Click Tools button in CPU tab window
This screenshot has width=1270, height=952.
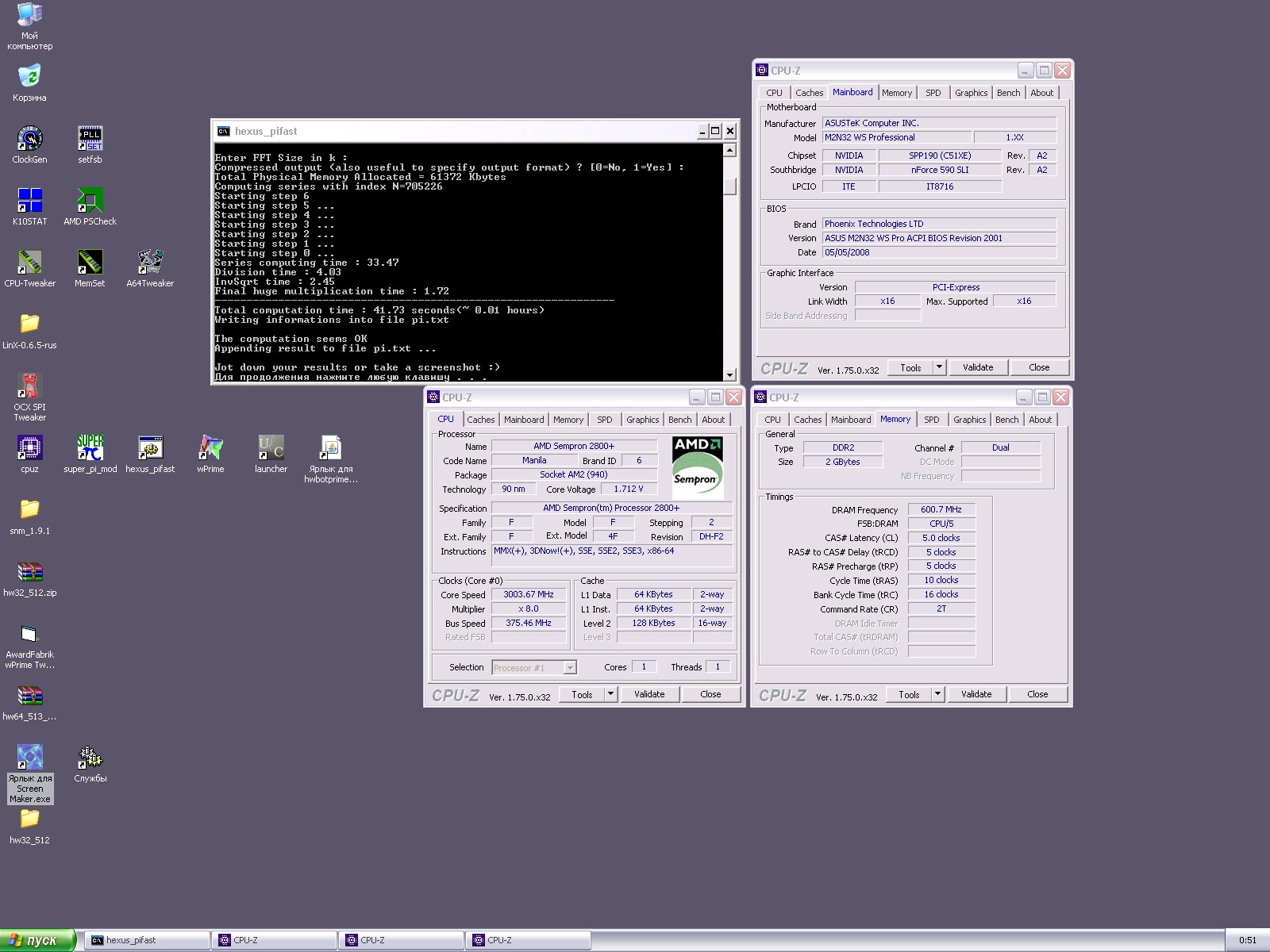tap(582, 694)
